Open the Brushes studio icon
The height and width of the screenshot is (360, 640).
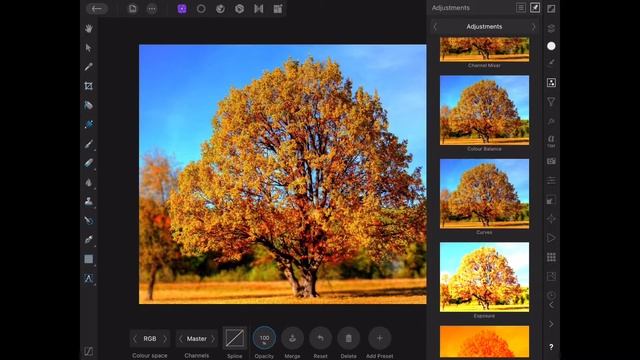tap(551, 62)
